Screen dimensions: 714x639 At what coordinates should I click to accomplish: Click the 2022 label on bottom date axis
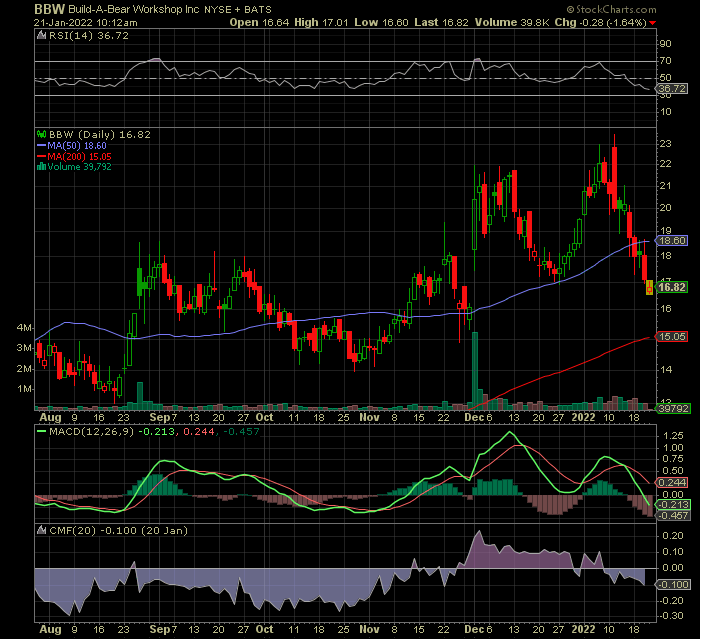pyautogui.click(x=583, y=629)
